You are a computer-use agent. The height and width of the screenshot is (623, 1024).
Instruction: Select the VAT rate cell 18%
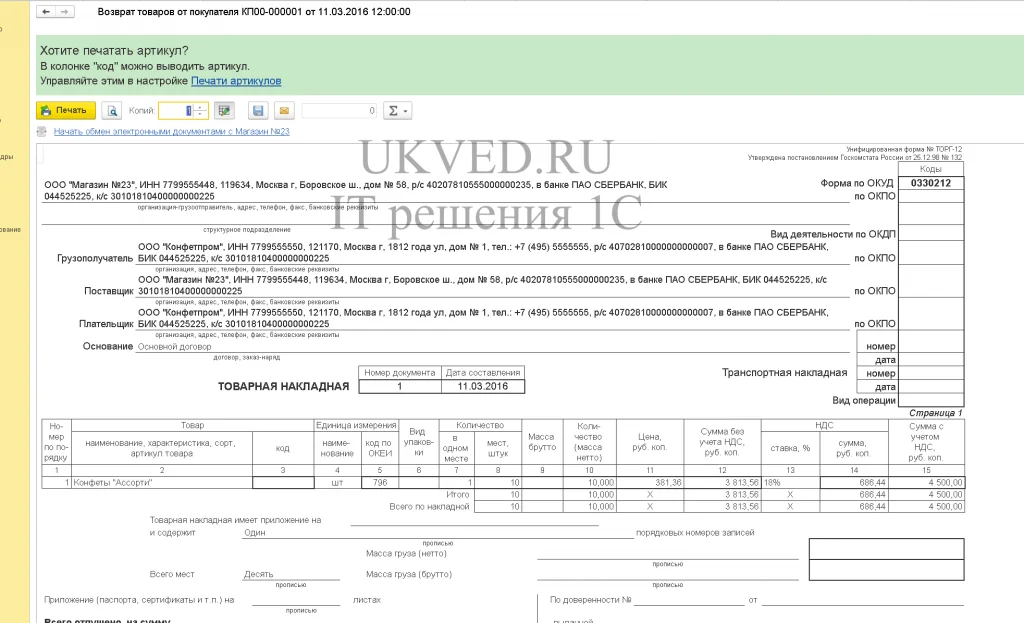click(790, 483)
